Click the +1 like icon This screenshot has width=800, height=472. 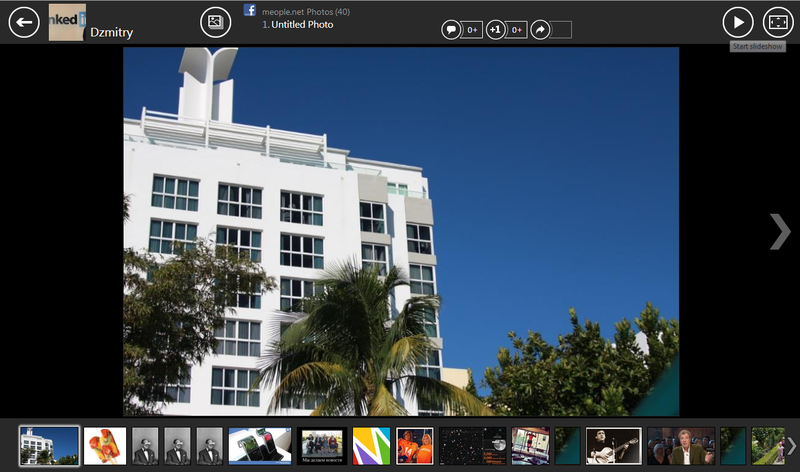pyautogui.click(x=495, y=30)
